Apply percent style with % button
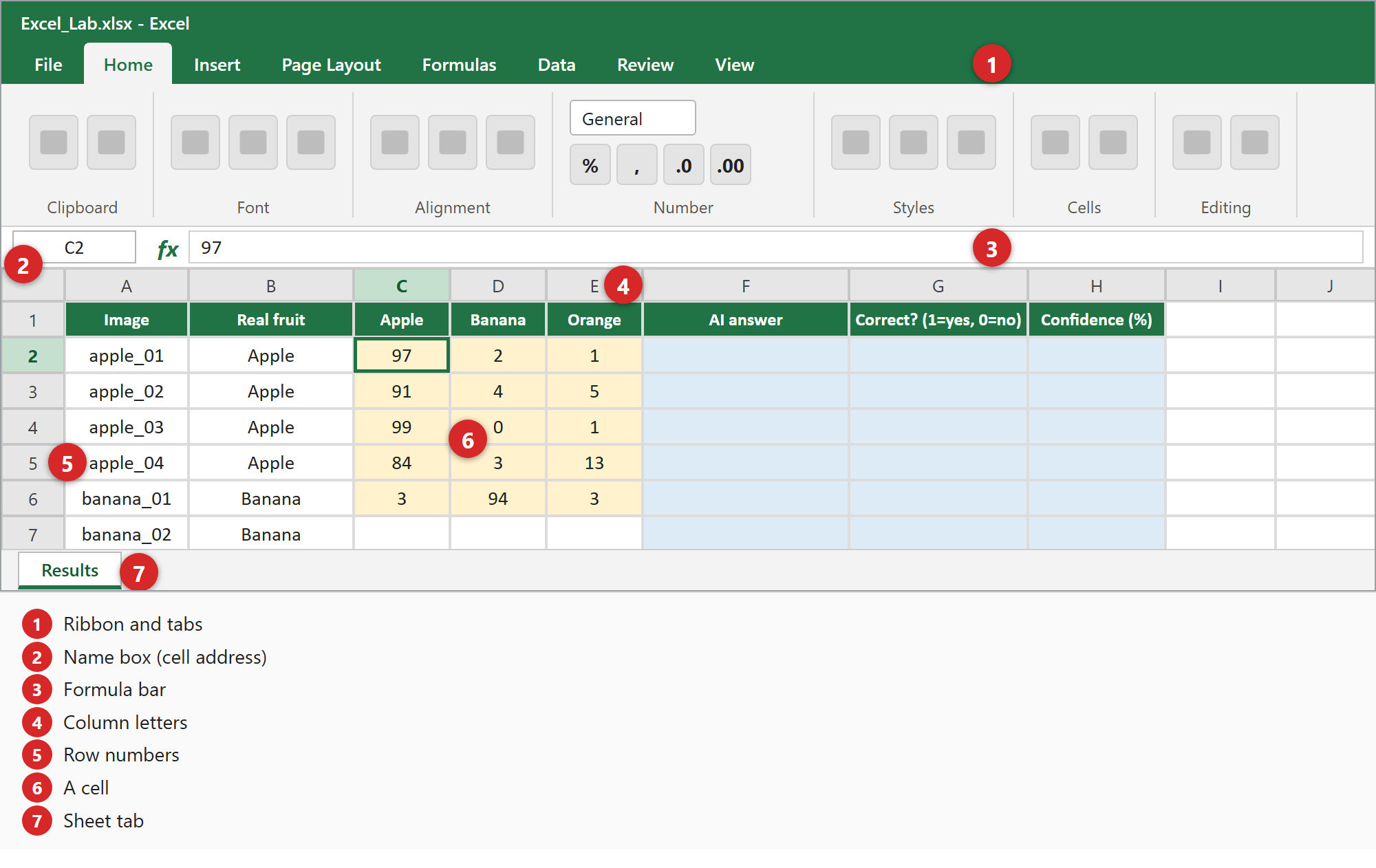Viewport: 1376px width, 868px height. pos(590,165)
